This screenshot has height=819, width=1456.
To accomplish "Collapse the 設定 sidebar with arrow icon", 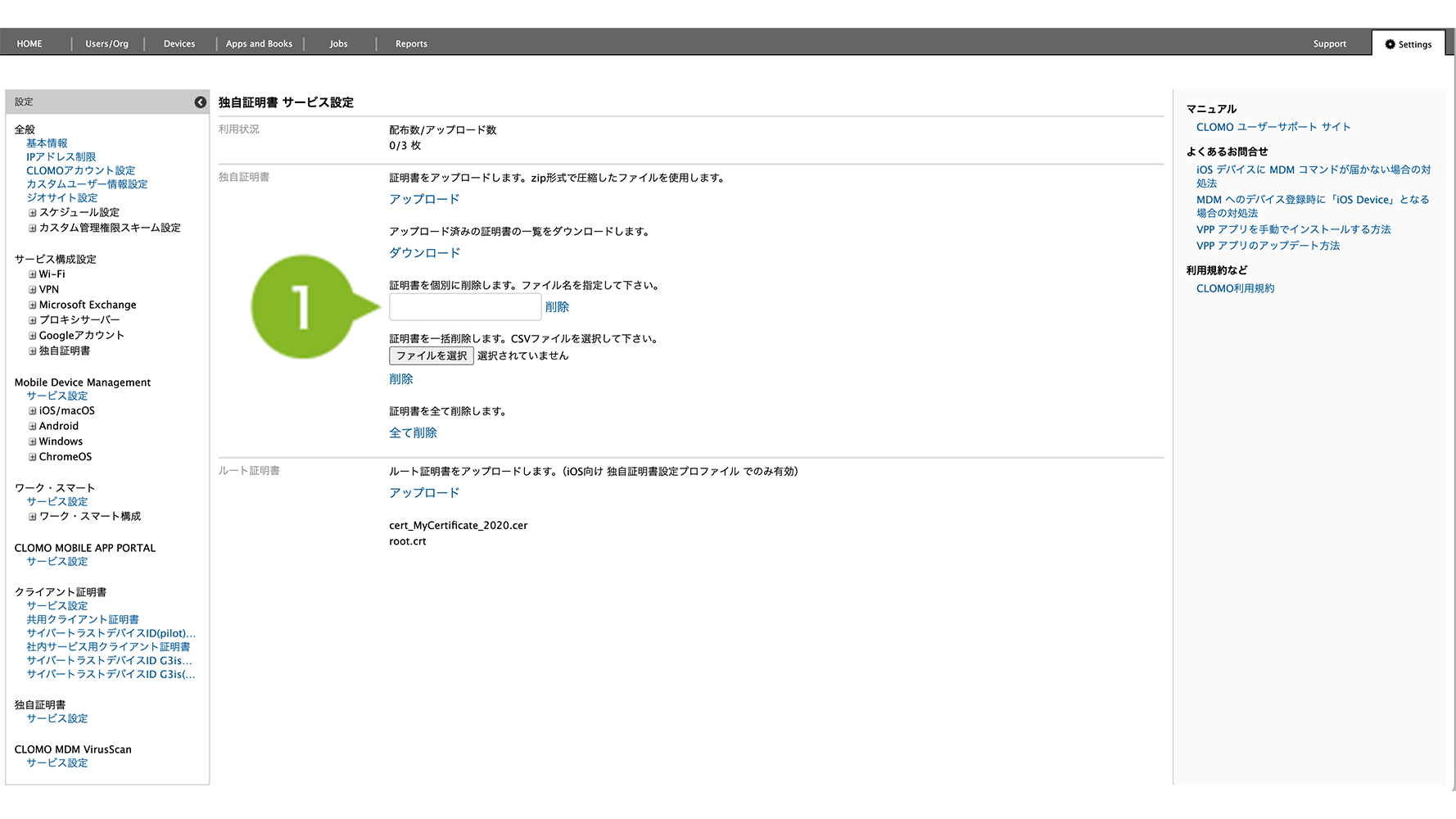I will [200, 102].
